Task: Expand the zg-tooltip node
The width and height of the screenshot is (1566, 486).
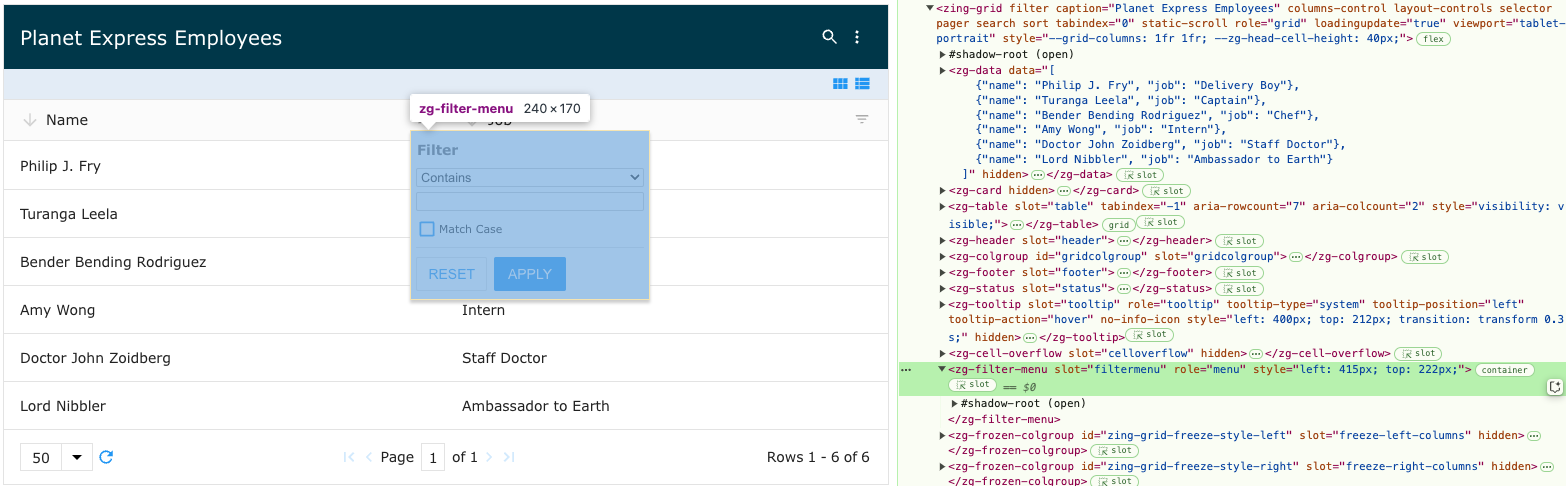Action: (942, 304)
